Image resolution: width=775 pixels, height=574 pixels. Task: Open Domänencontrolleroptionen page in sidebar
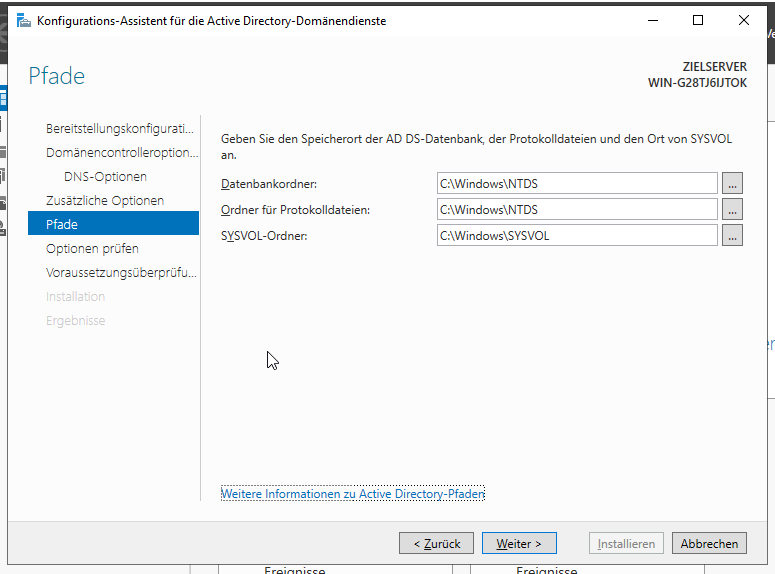click(122, 153)
